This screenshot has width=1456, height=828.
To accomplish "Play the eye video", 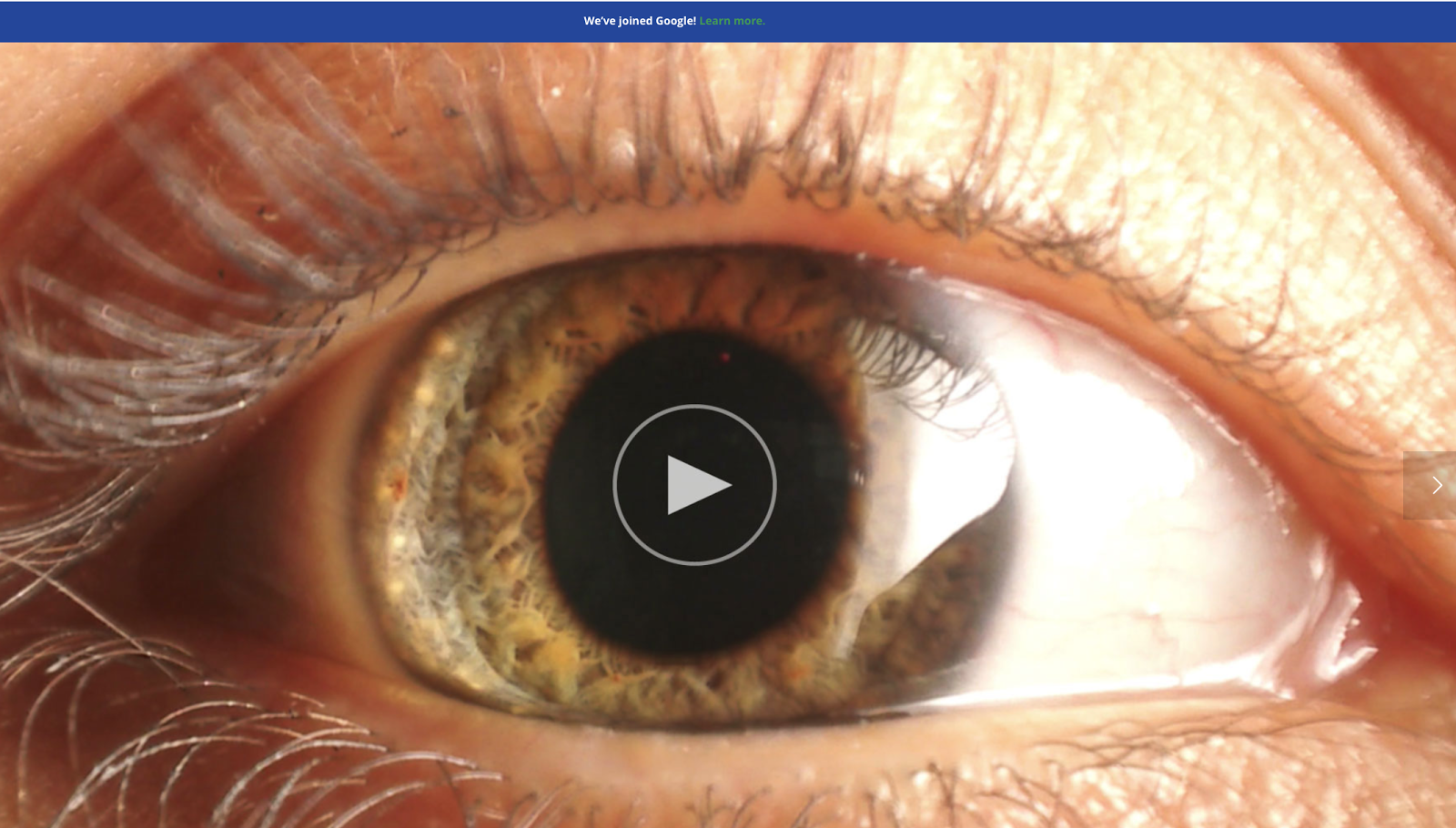I will pyautogui.click(x=694, y=485).
